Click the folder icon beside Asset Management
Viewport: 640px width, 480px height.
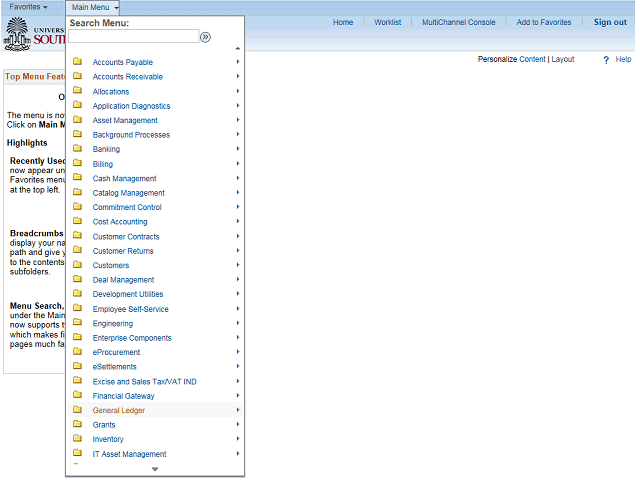[78, 120]
